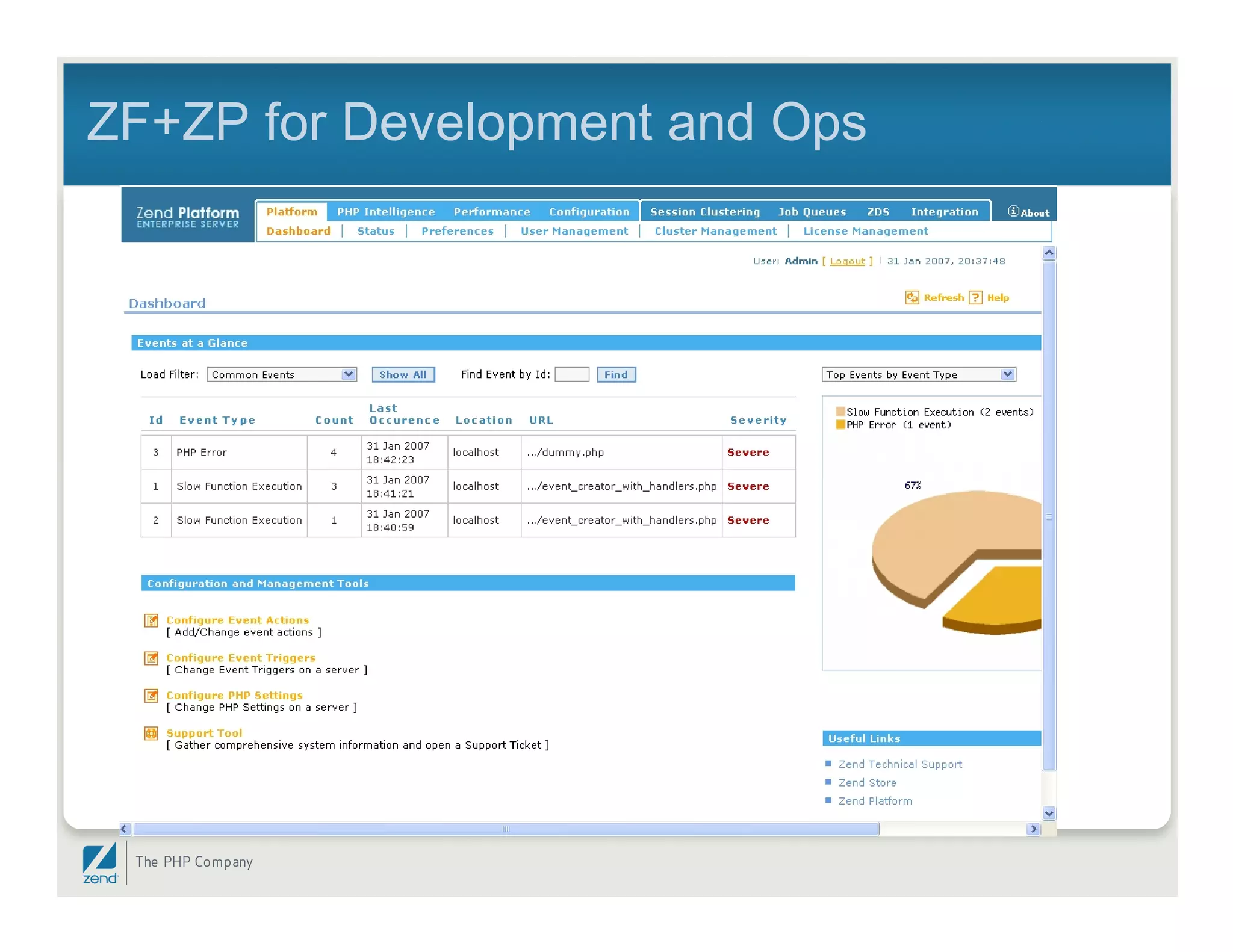Open Configure PHP Settings link
Viewport: 1233px width, 952px height.
pos(234,695)
